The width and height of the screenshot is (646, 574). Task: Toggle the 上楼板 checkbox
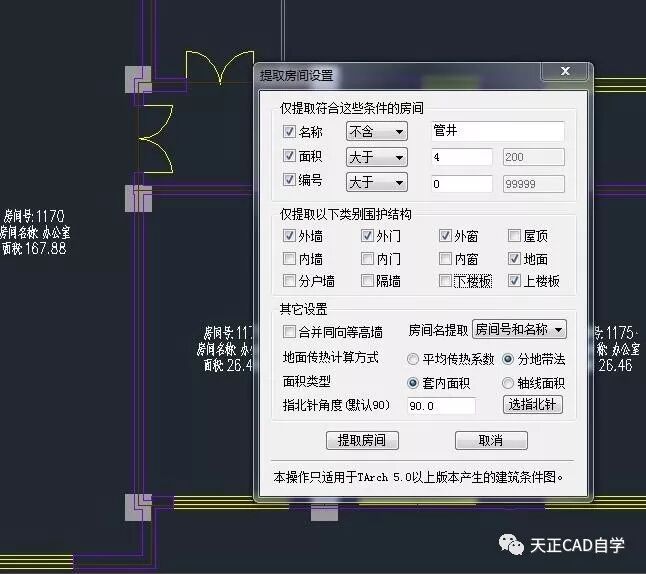514,281
